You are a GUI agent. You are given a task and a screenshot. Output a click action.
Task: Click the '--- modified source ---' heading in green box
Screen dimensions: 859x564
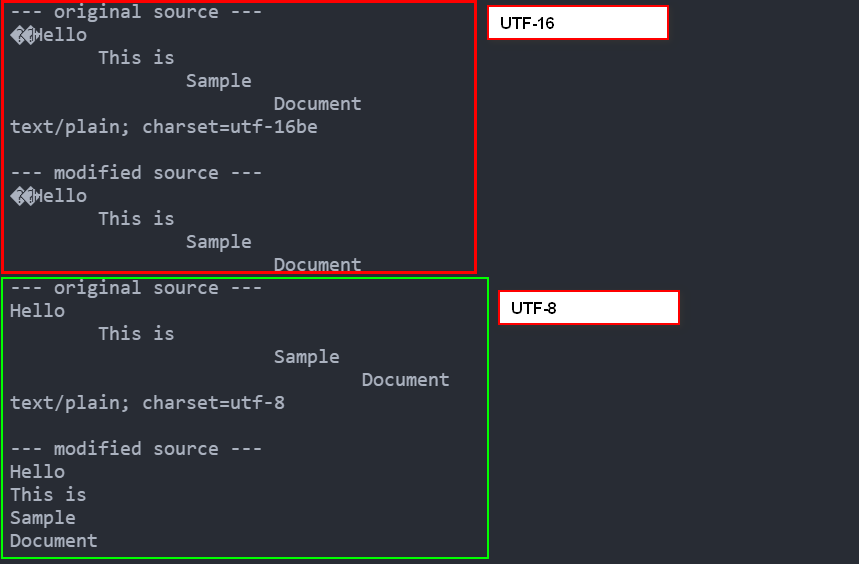point(136,449)
